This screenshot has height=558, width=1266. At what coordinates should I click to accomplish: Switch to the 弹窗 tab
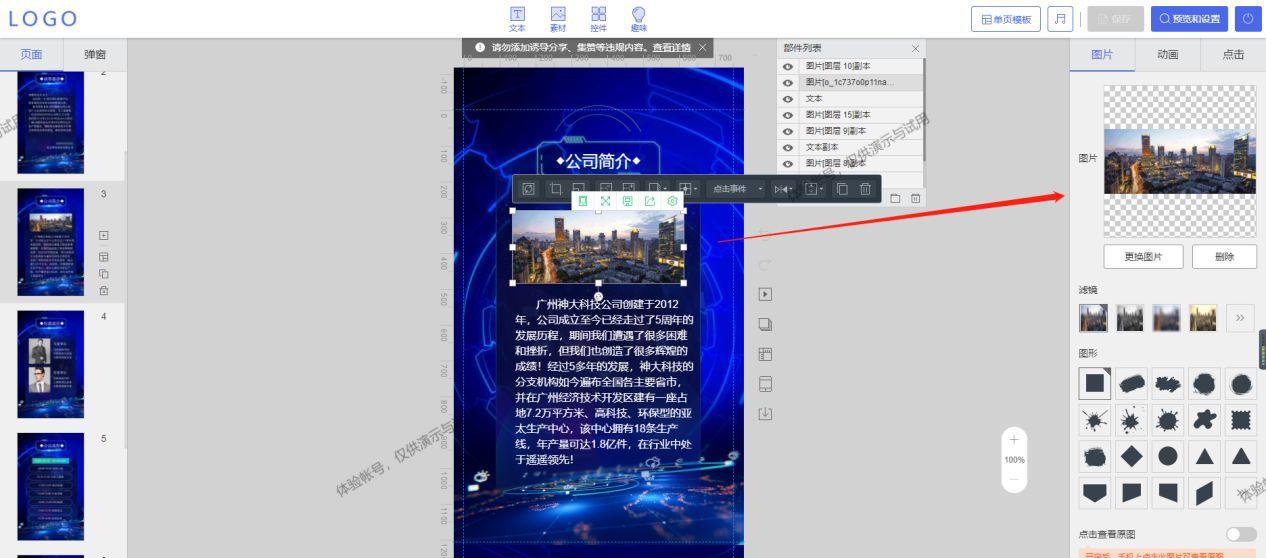95,54
